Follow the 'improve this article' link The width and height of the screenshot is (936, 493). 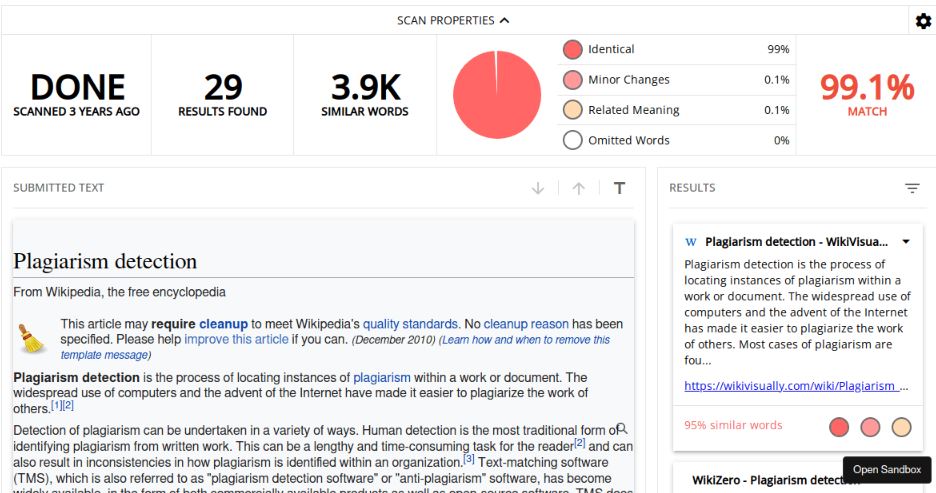tap(236, 340)
